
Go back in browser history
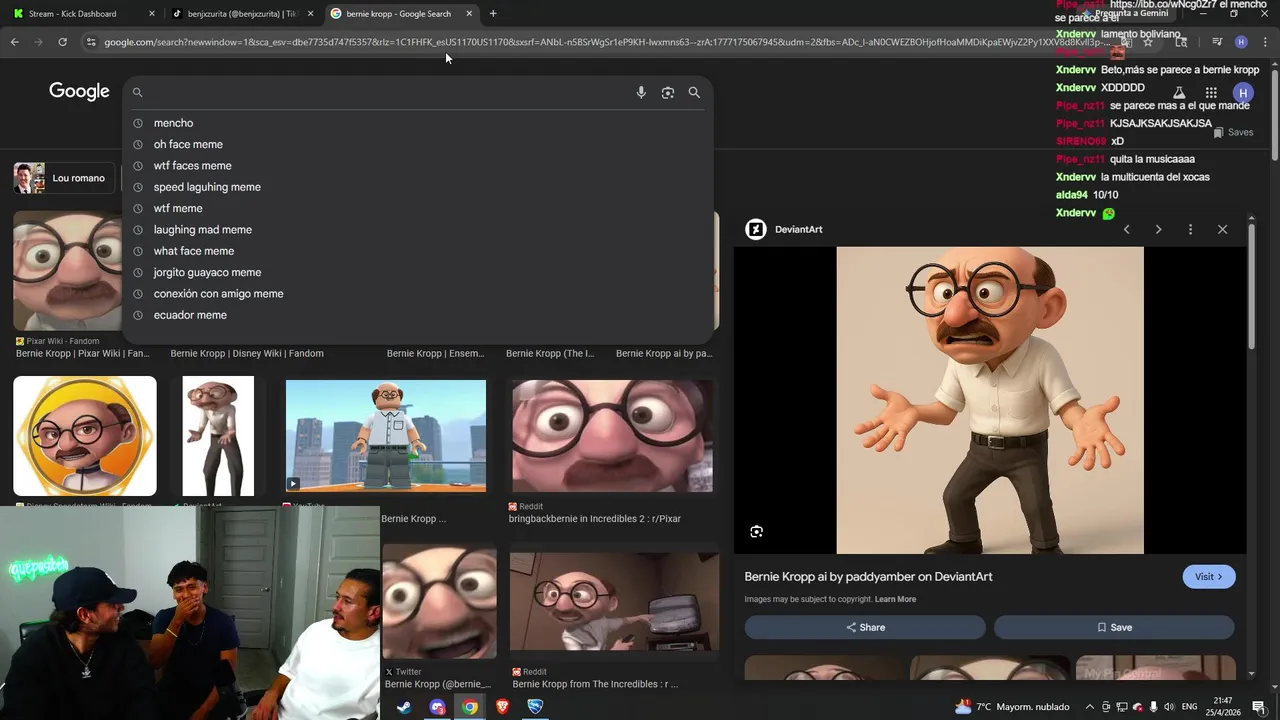(14, 42)
